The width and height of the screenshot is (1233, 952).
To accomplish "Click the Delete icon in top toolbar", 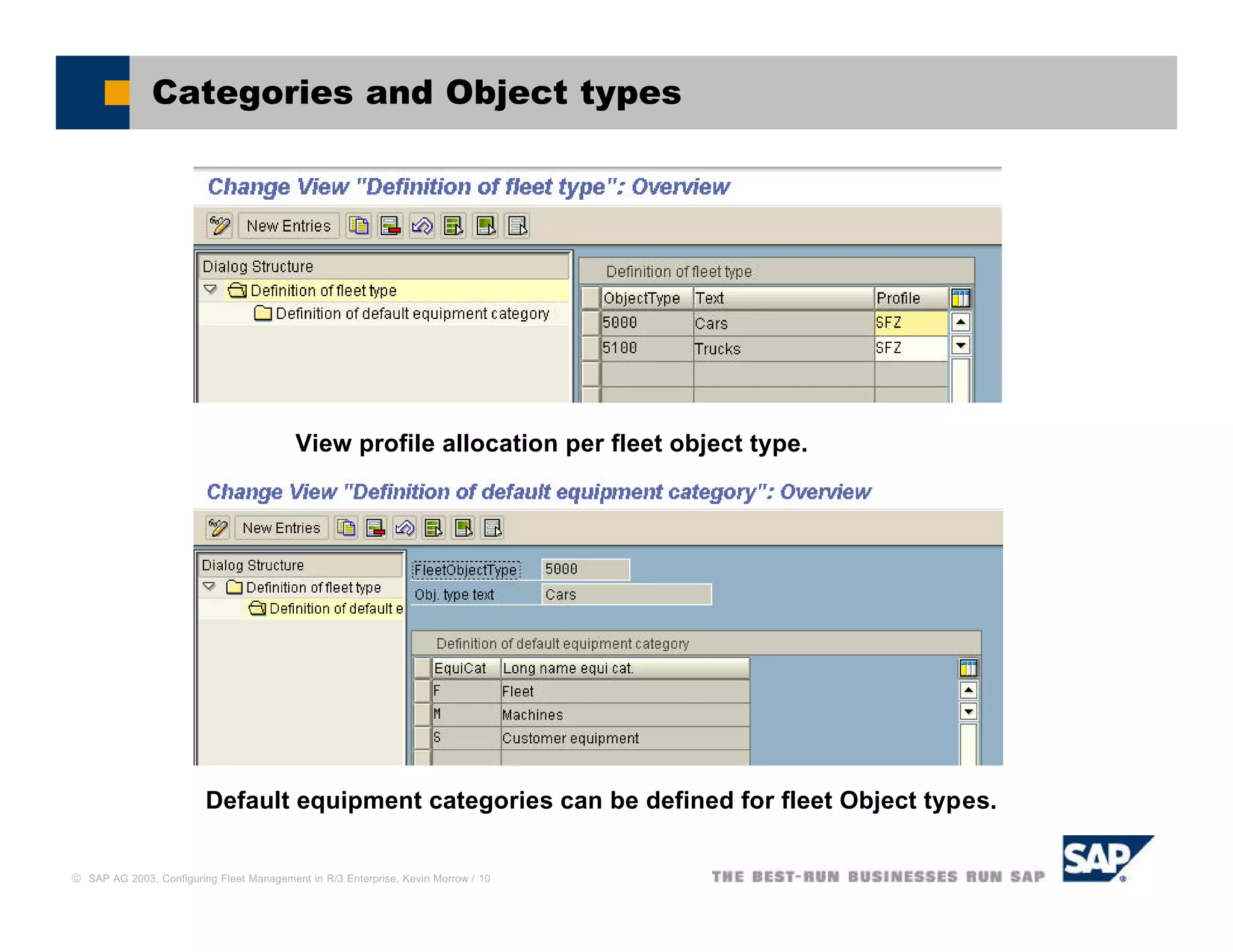I will pos(391,226).
